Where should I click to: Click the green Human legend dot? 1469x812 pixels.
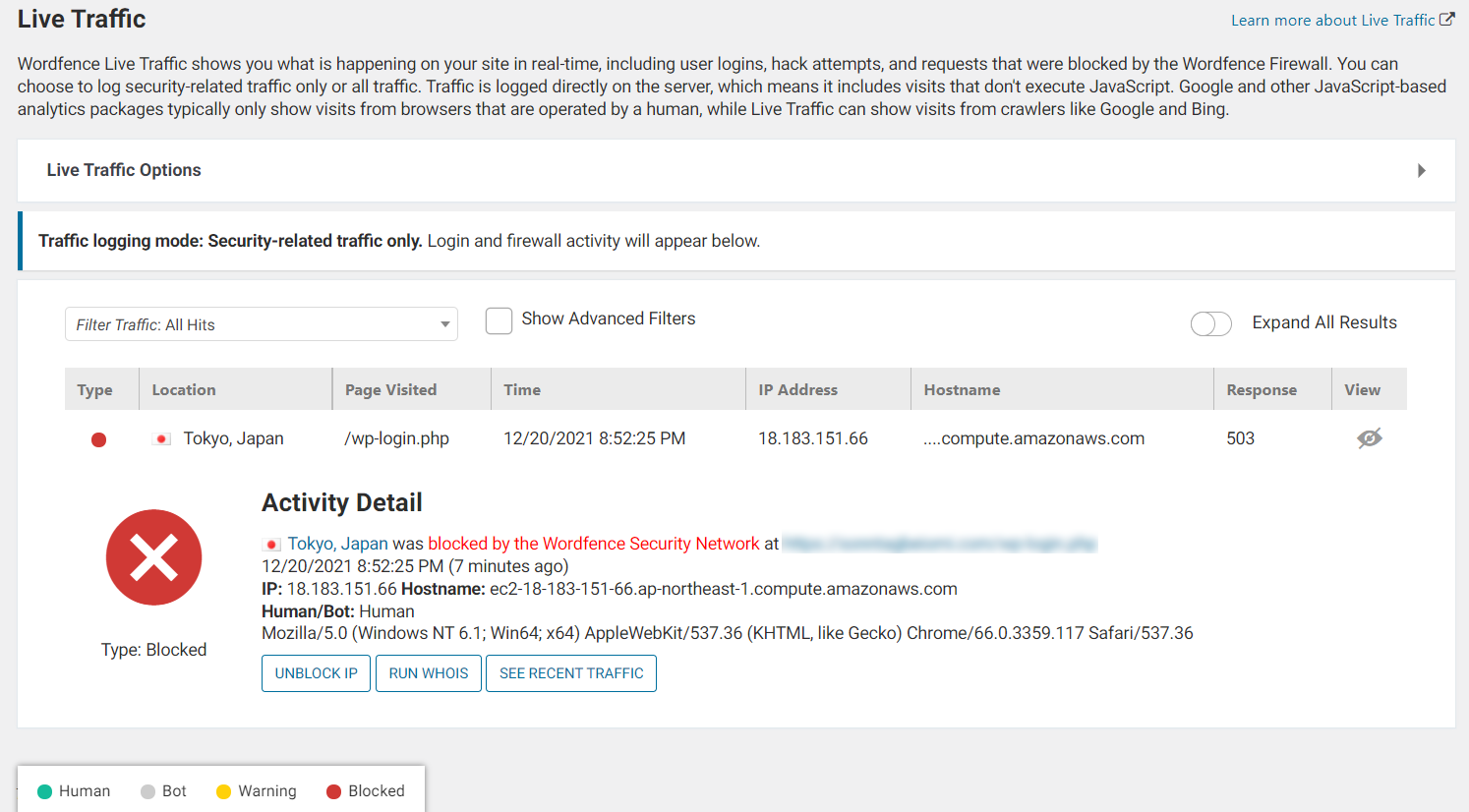(44, 791)
